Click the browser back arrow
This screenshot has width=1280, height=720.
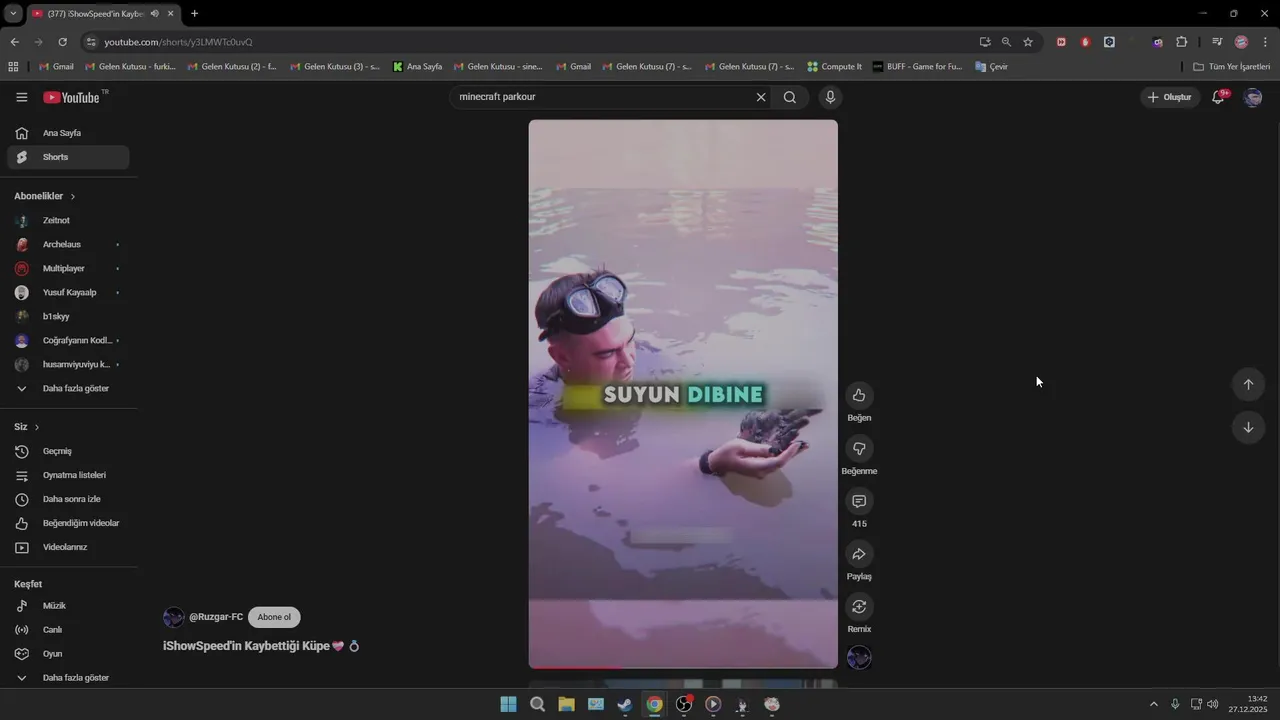[x=14, y=42]
